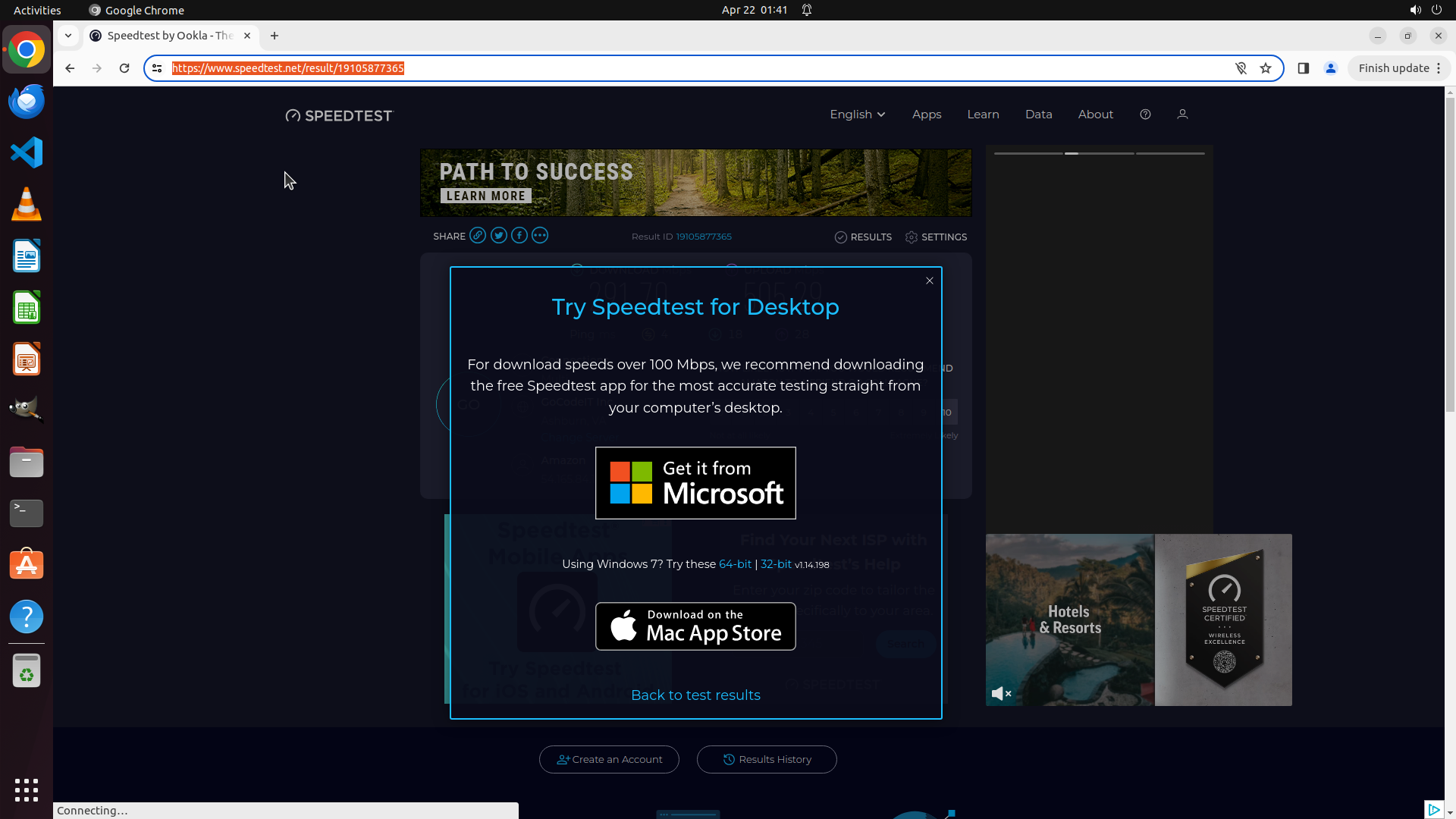The height and width of the screenshot is (819, 1456).
Task: Unmute the video ad speaker icon
Action: pyautogui.click(x=1001, y=693)
